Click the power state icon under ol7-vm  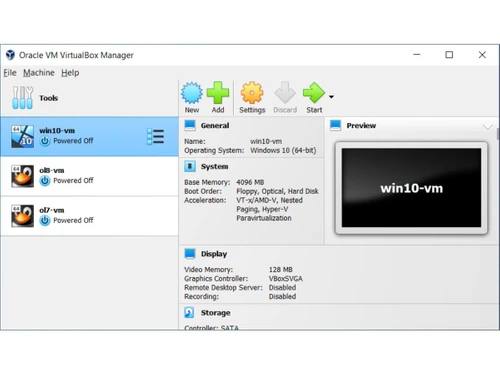[45, 220]
